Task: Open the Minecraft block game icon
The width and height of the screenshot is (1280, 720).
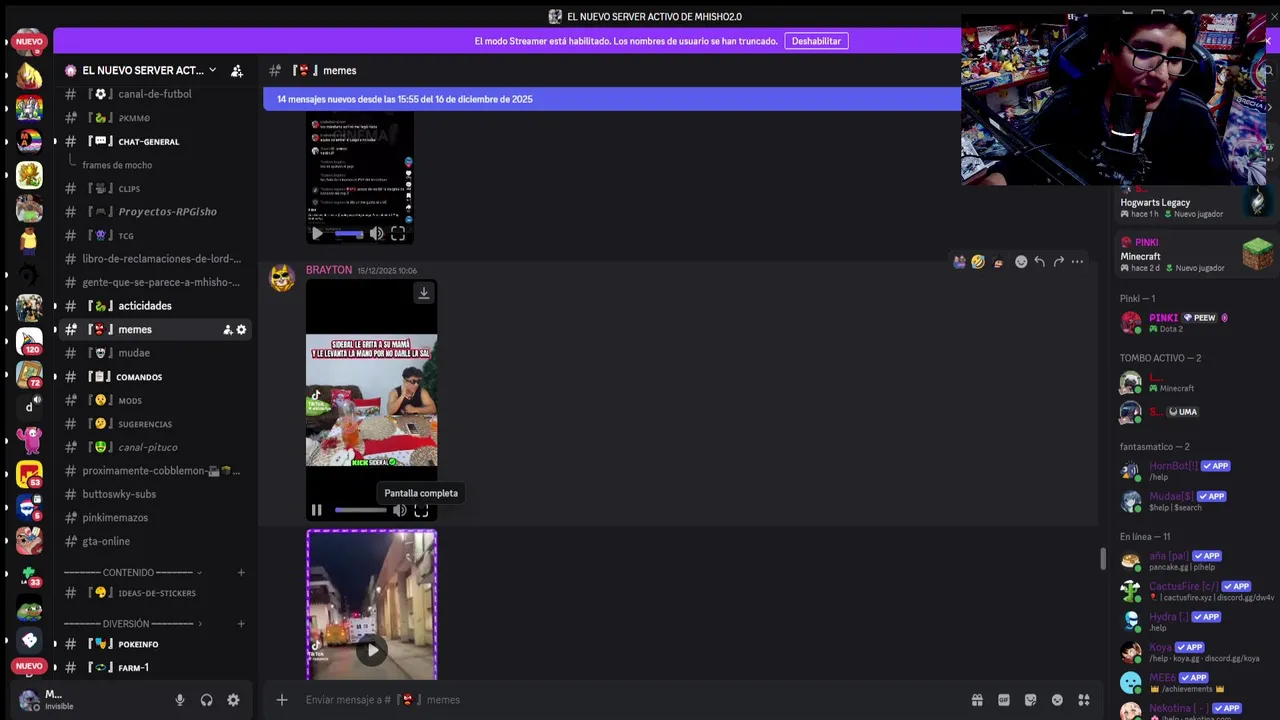Action: pos(1257,254)
